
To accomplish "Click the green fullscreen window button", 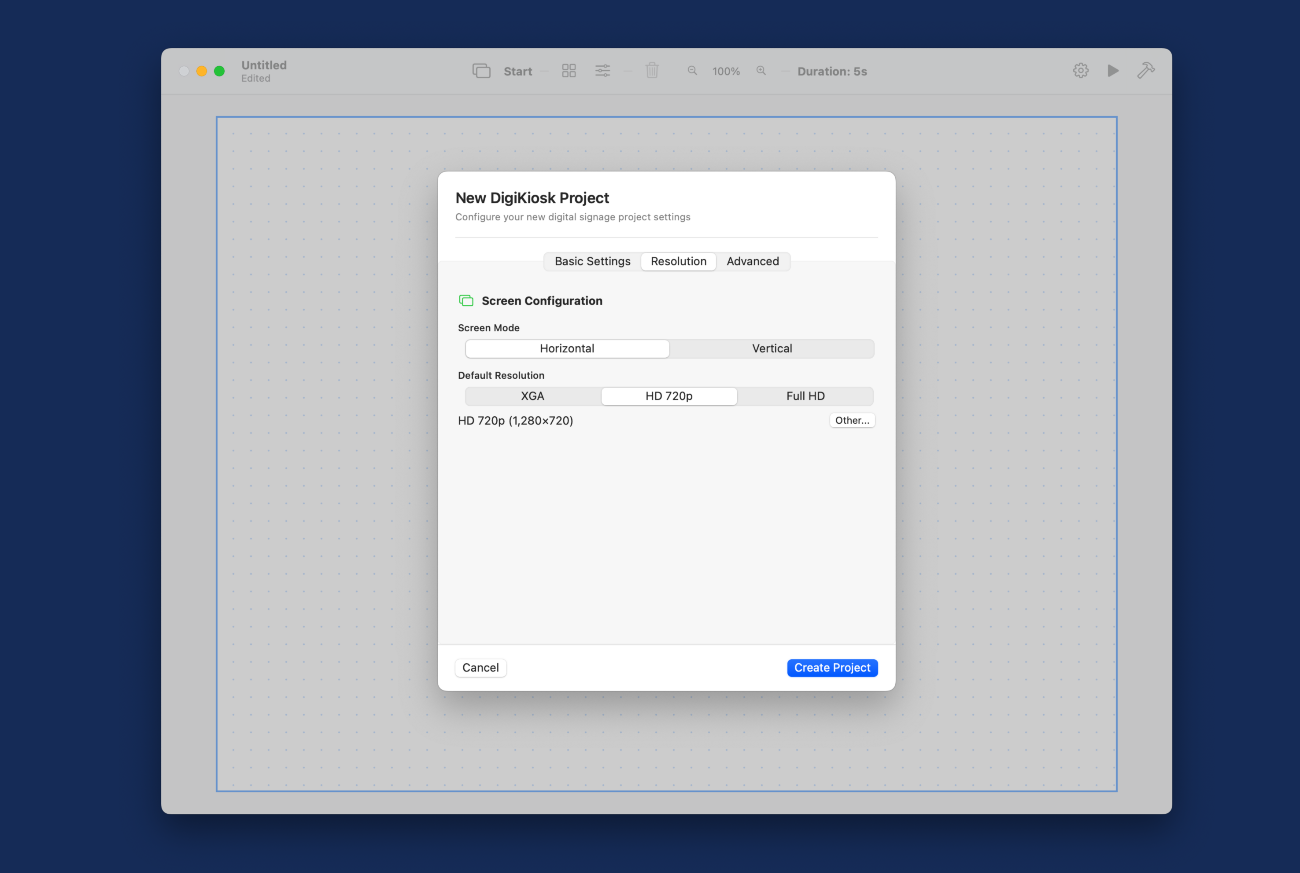I will click(x=220, y=71).
